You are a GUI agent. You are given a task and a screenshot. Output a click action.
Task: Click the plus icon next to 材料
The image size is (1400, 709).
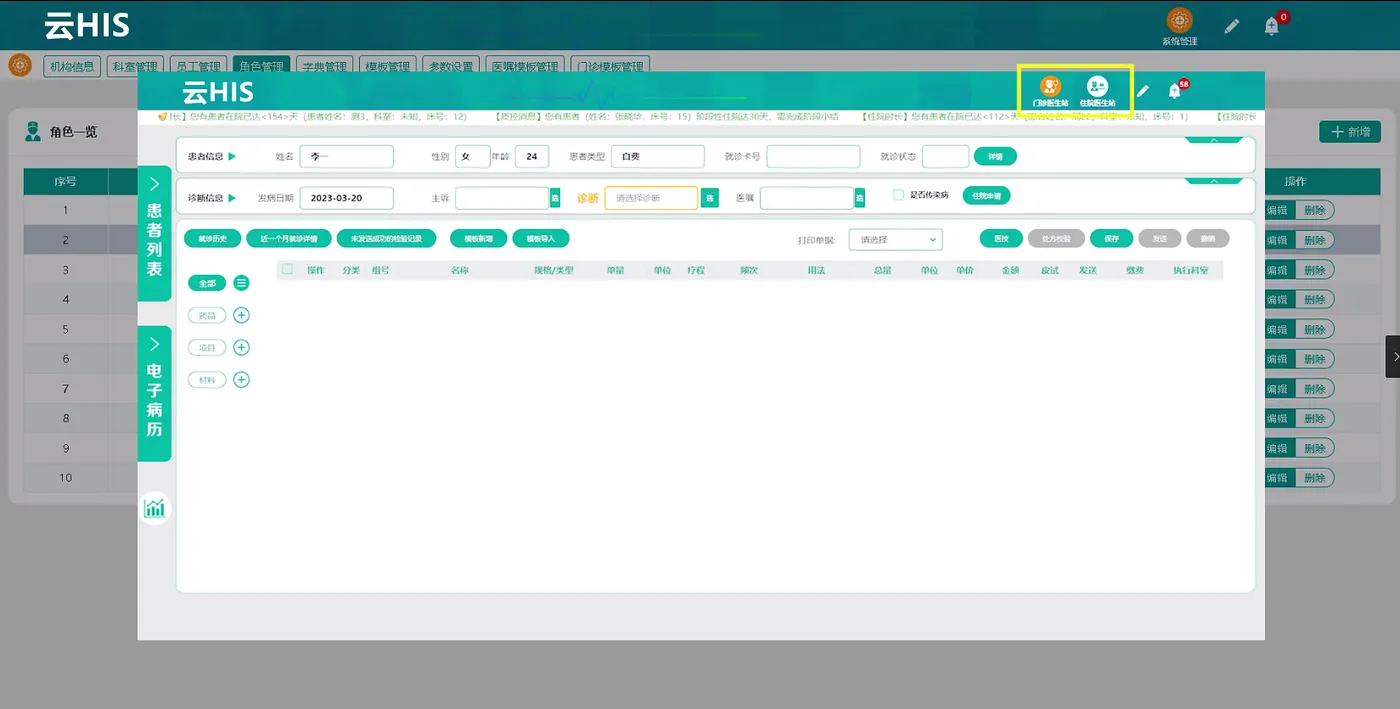coord(241,379)
